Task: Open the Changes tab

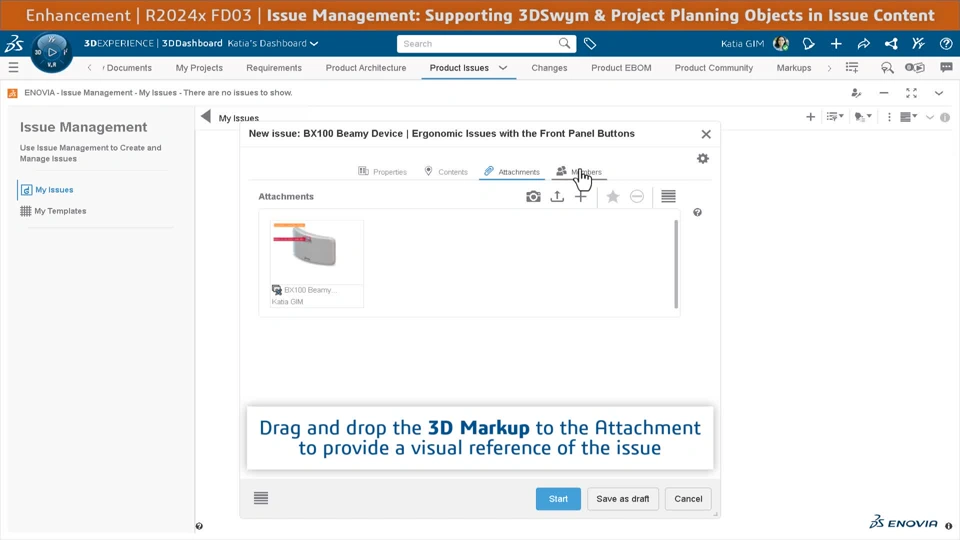Action: point(549,68)
